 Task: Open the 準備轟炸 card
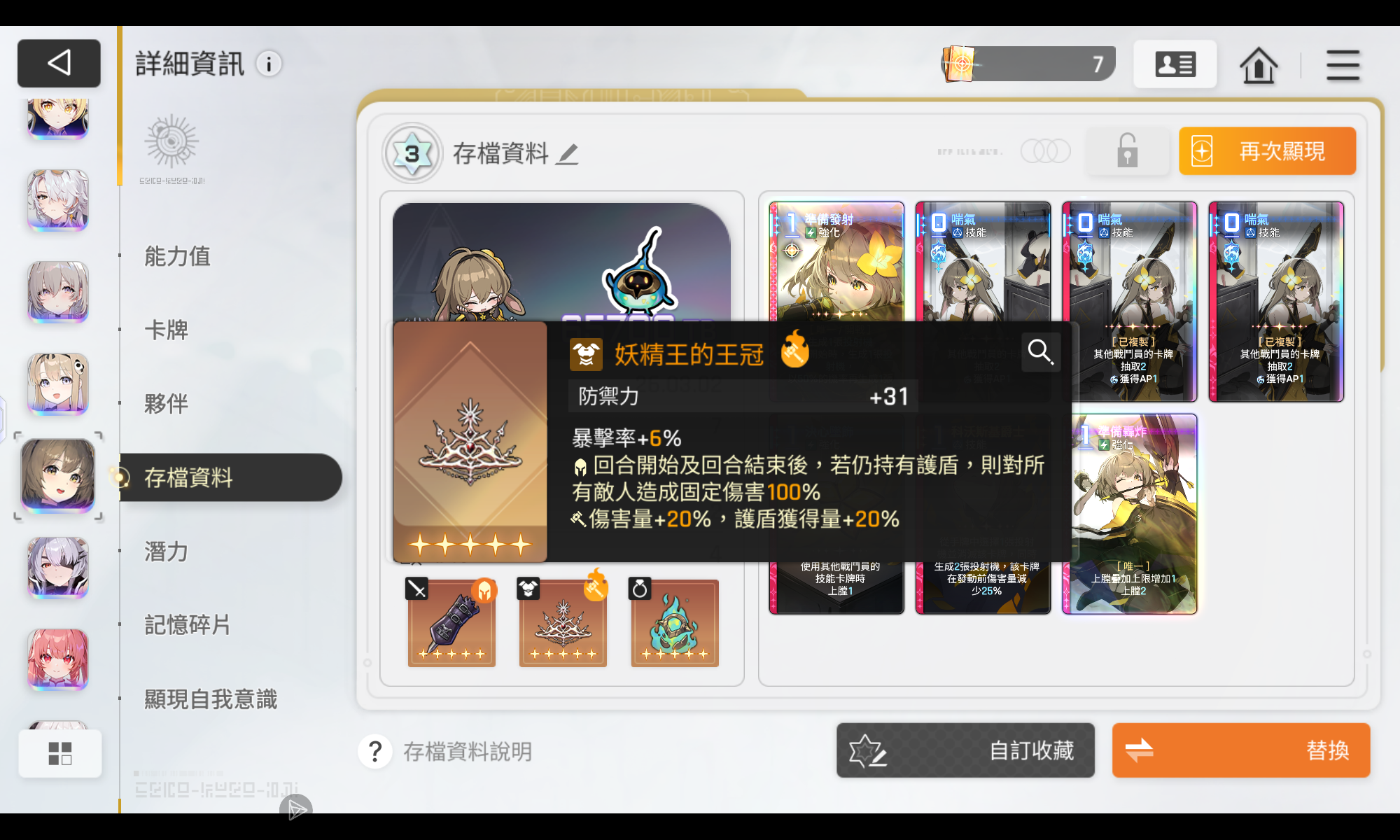point(1130,514)
